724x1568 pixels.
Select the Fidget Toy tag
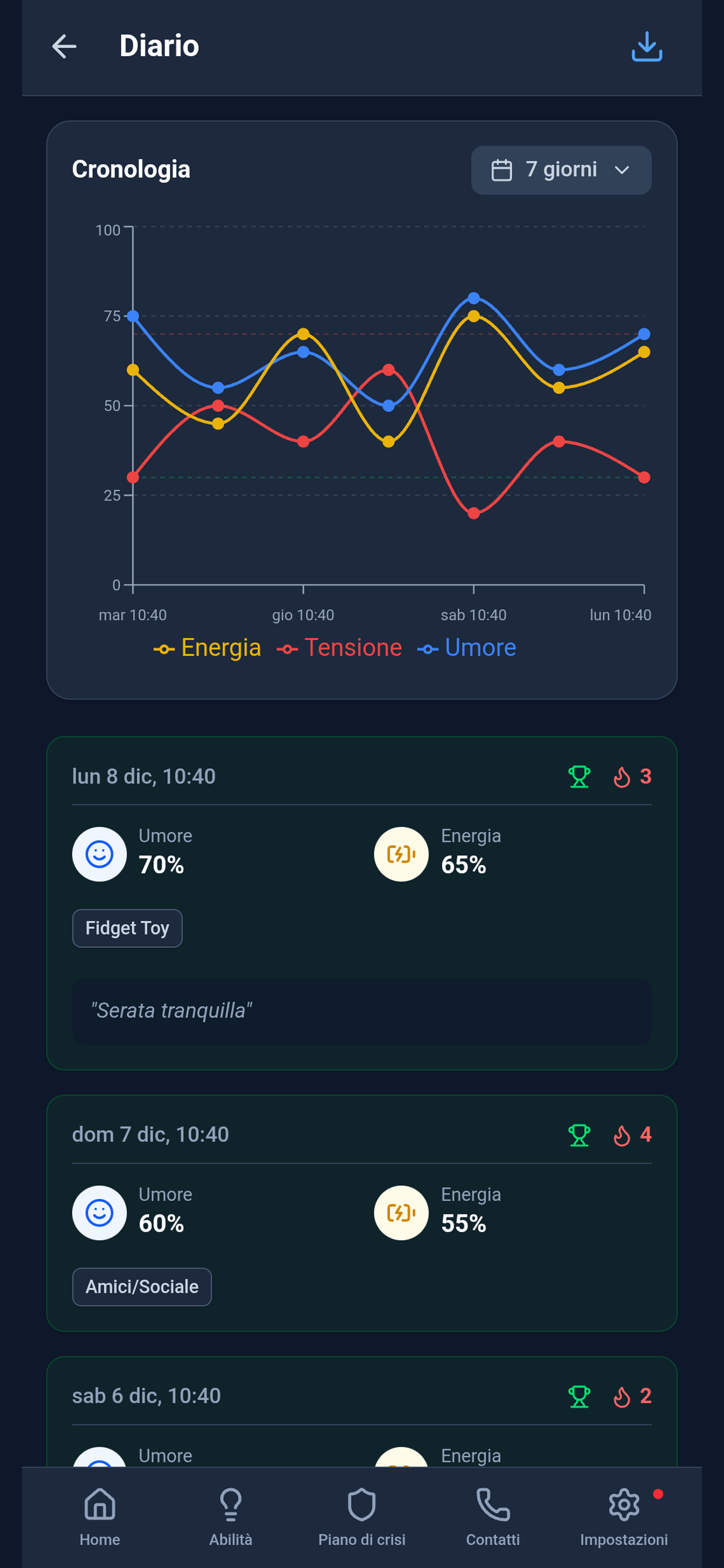[x=127, y=928]
